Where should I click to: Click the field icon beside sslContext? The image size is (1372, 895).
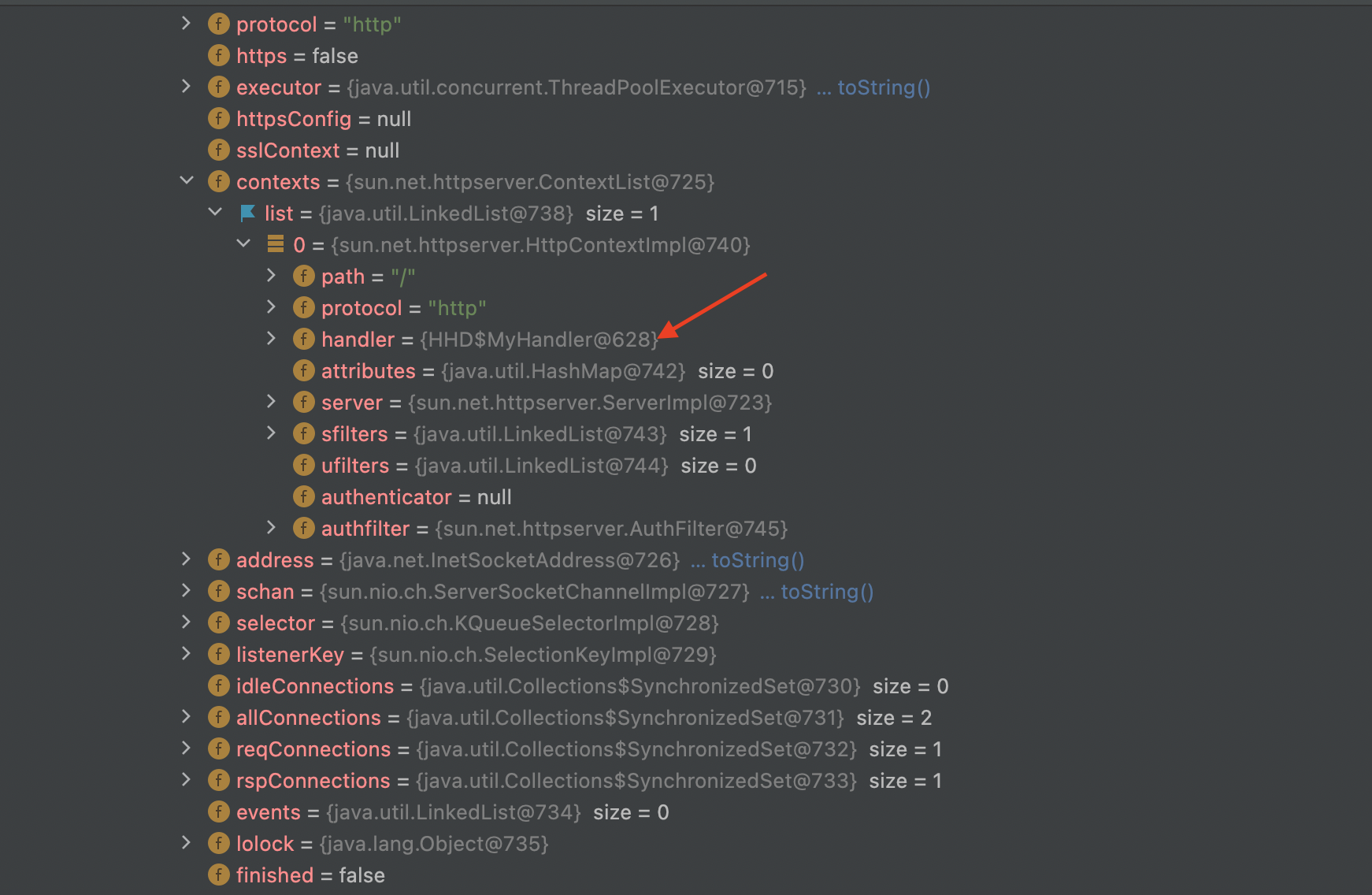[218, 150]
